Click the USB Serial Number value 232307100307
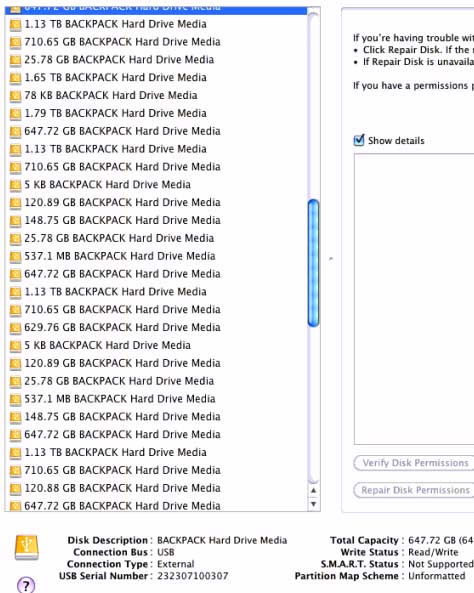 (193, 576)
